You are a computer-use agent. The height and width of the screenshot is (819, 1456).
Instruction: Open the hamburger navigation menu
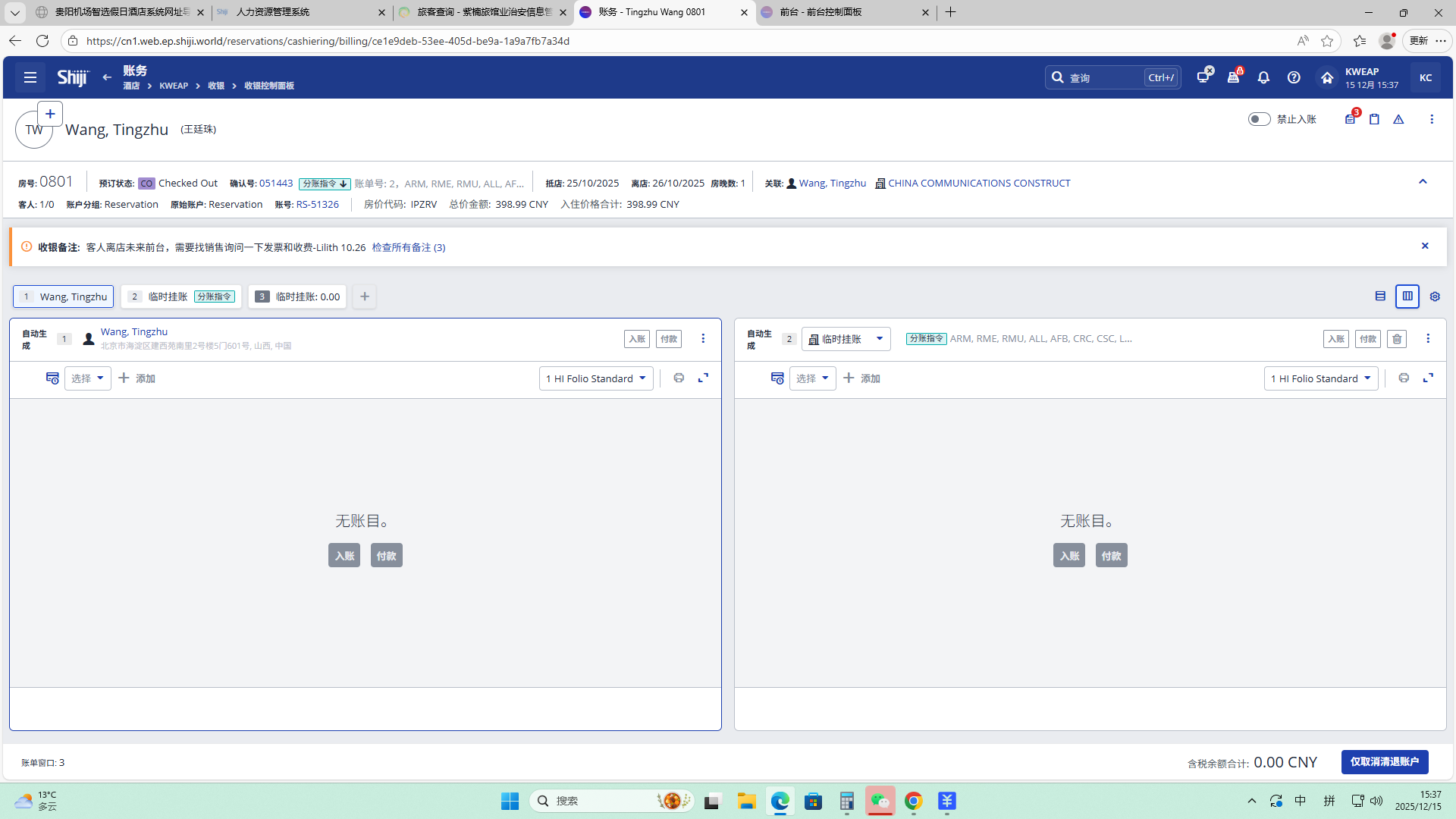tap(30, 77)
